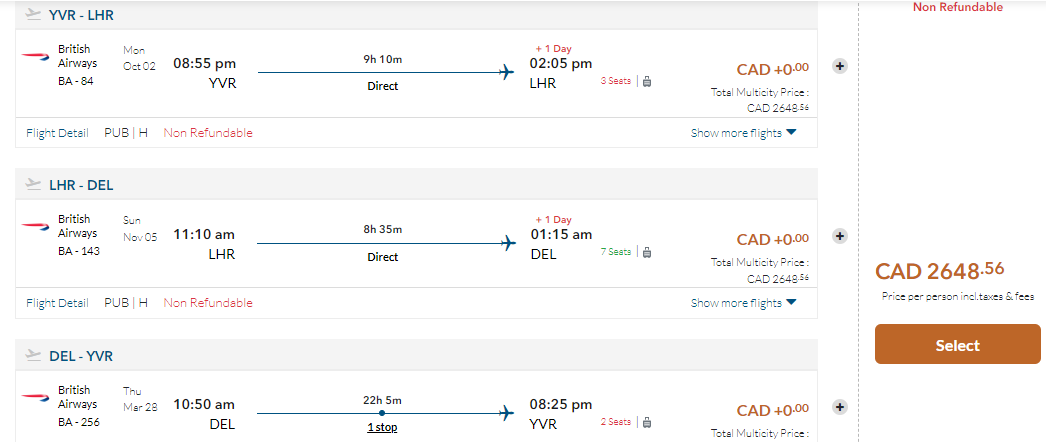Click British Airways logo for flight BA-256
Viewport: 1046px width, 442px height.
(x=34, y=398)
